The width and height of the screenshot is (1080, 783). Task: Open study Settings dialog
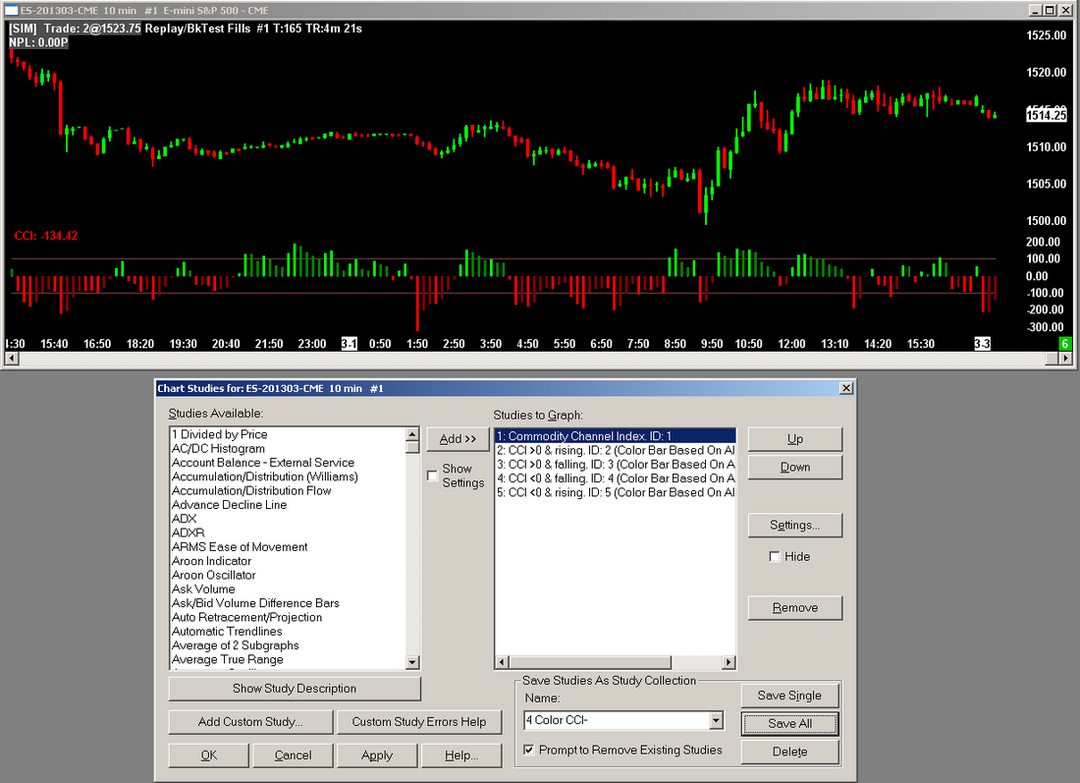(x=795, y=525)
